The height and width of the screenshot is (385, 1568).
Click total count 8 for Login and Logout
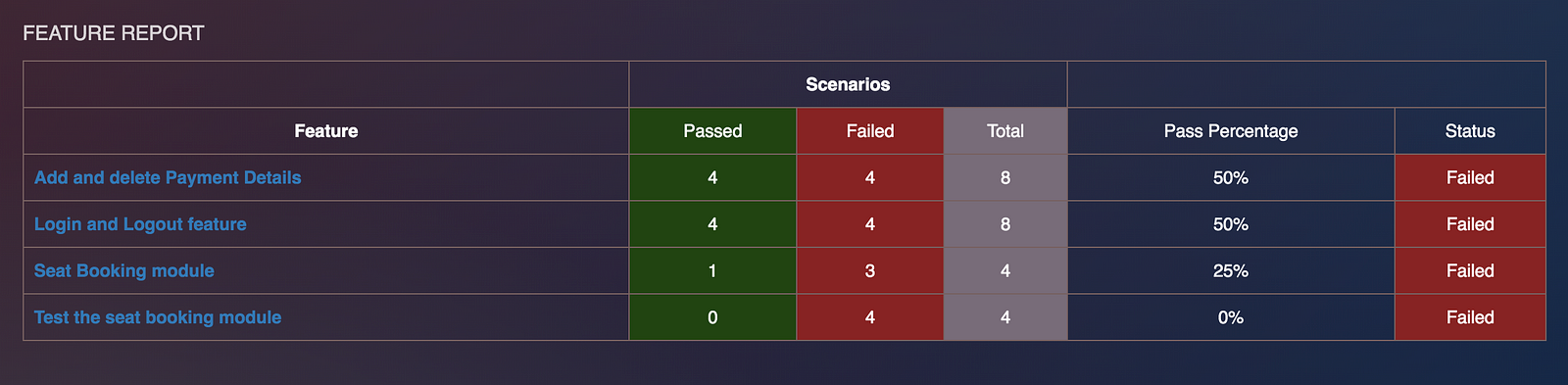coord(1005,224)
